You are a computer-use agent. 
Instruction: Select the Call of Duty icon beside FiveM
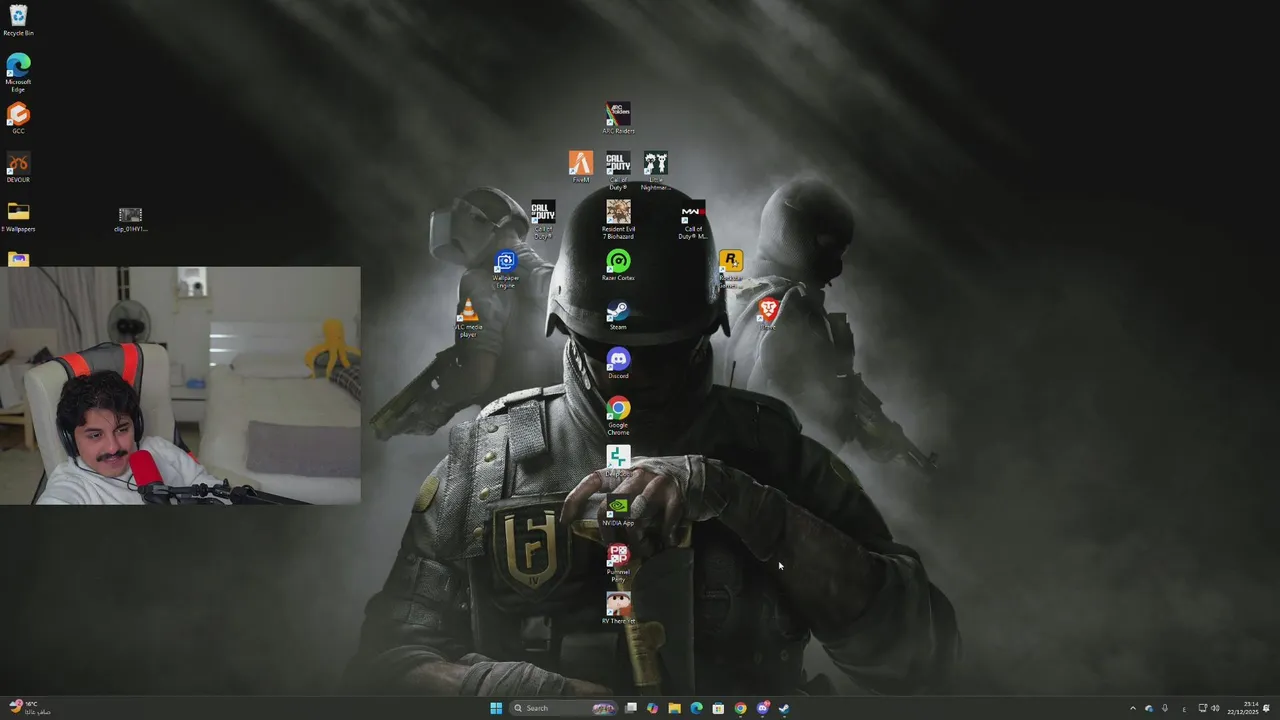(618, 171)
